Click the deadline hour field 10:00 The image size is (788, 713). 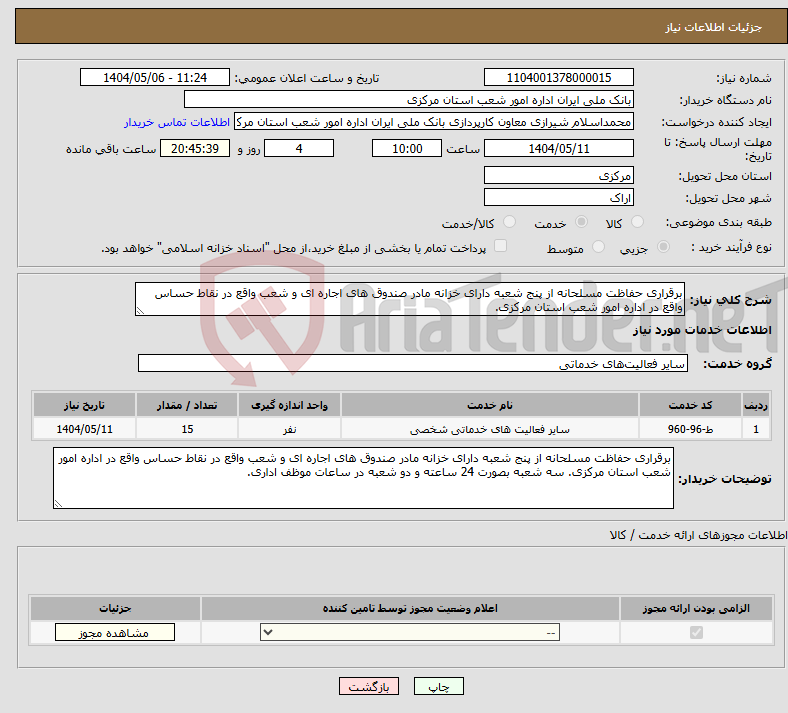point(407,148)
